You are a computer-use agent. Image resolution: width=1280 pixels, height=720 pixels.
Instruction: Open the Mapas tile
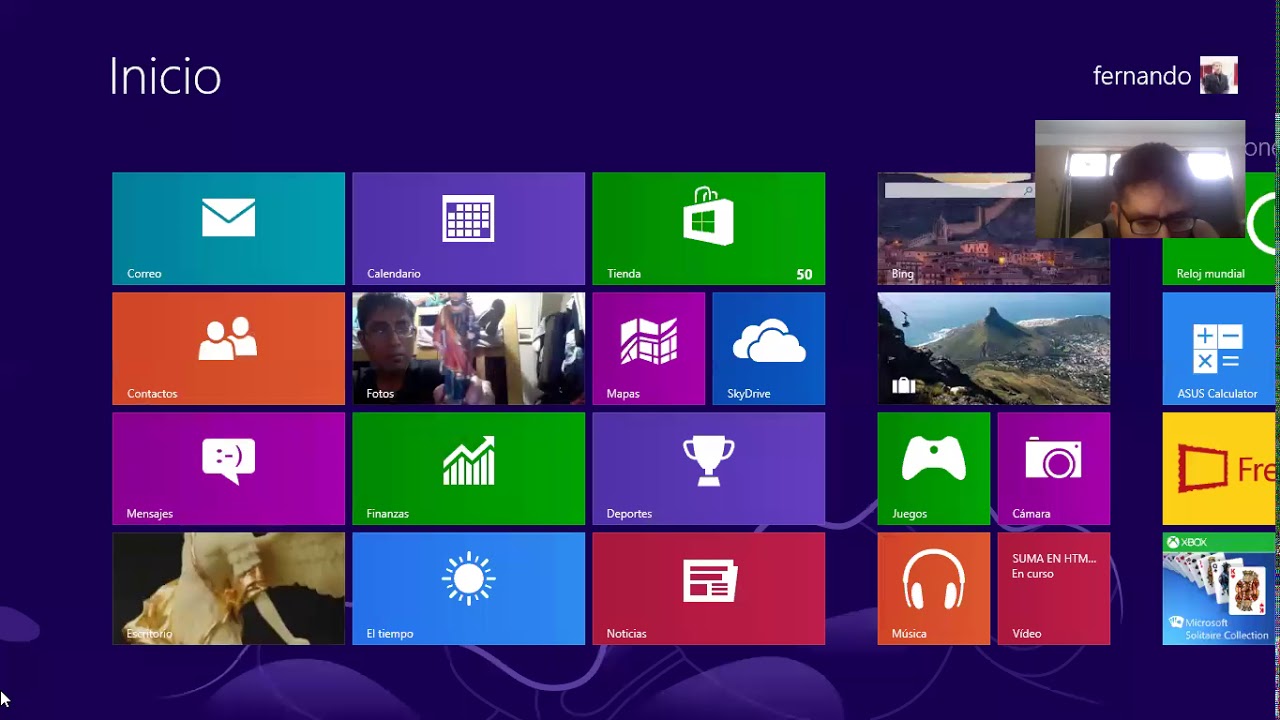click(648, 348)
